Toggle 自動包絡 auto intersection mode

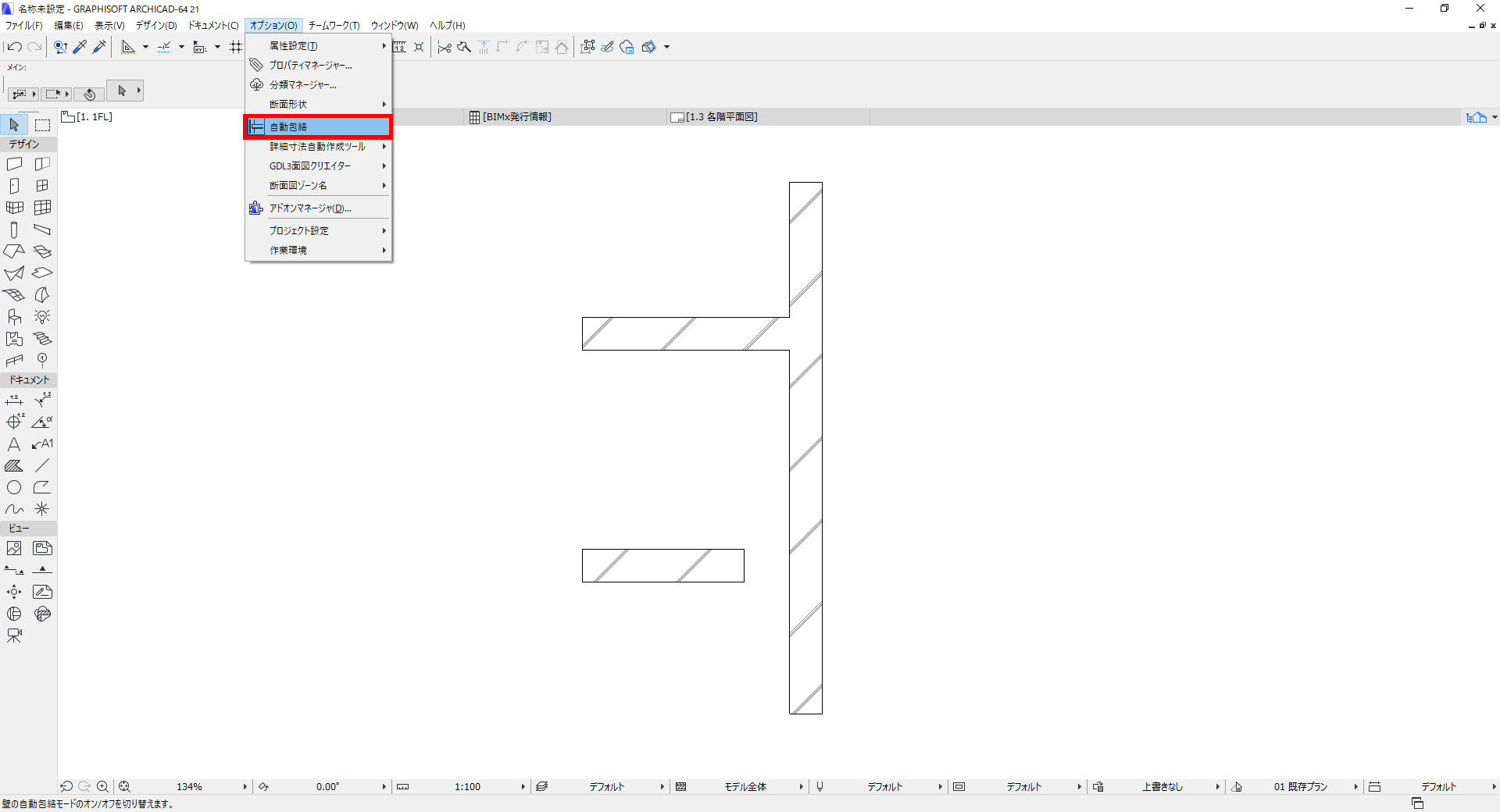point(319,126)
